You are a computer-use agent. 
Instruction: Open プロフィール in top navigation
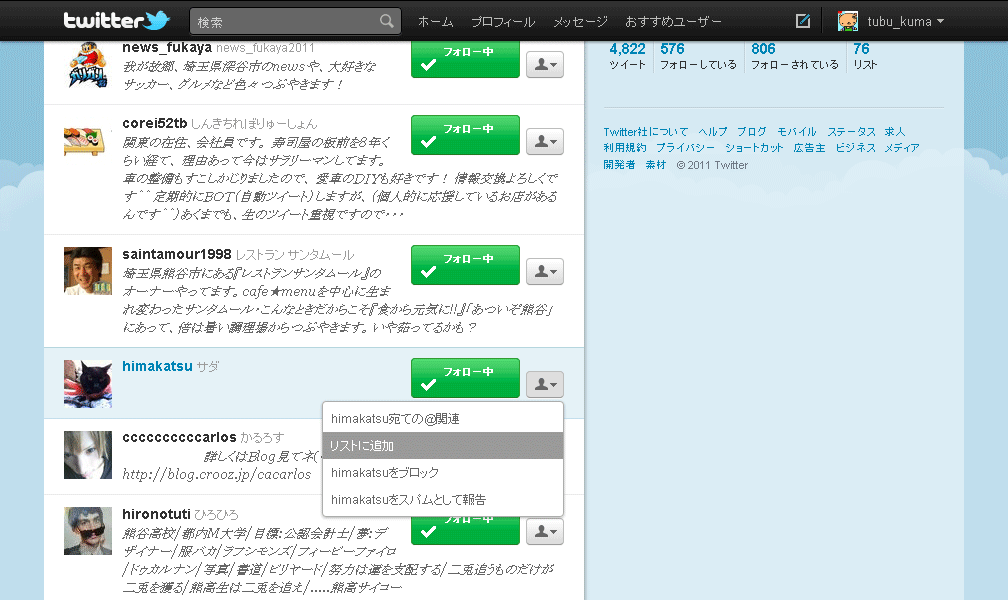tap(503, 22)
